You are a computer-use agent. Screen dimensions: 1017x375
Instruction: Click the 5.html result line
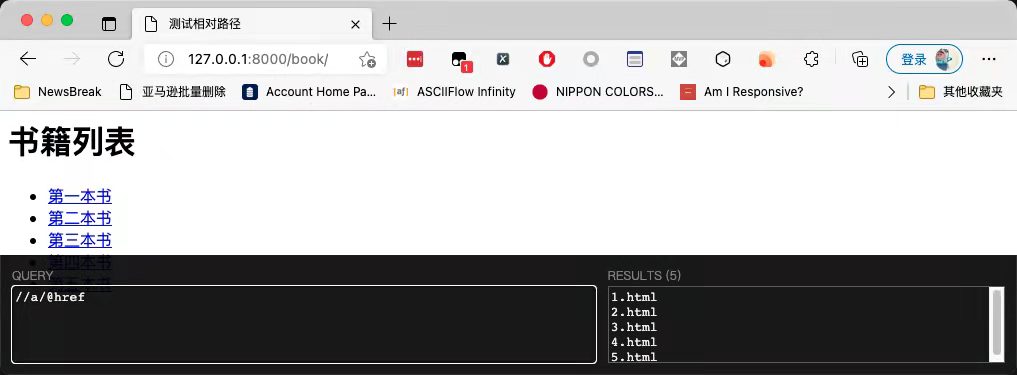(x=634, y=357)
